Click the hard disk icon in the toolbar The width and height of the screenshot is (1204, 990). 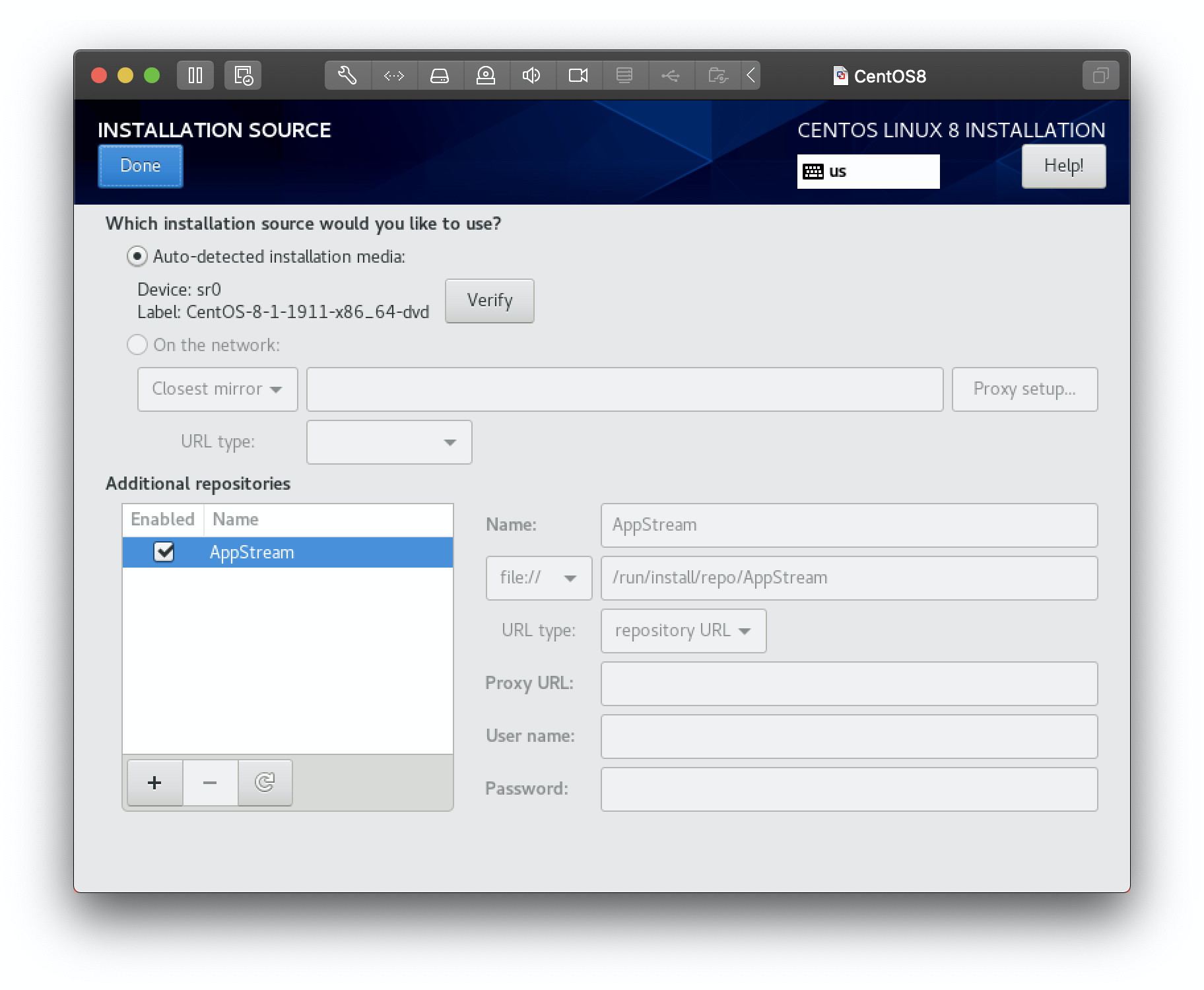click(x=440, y=75)
